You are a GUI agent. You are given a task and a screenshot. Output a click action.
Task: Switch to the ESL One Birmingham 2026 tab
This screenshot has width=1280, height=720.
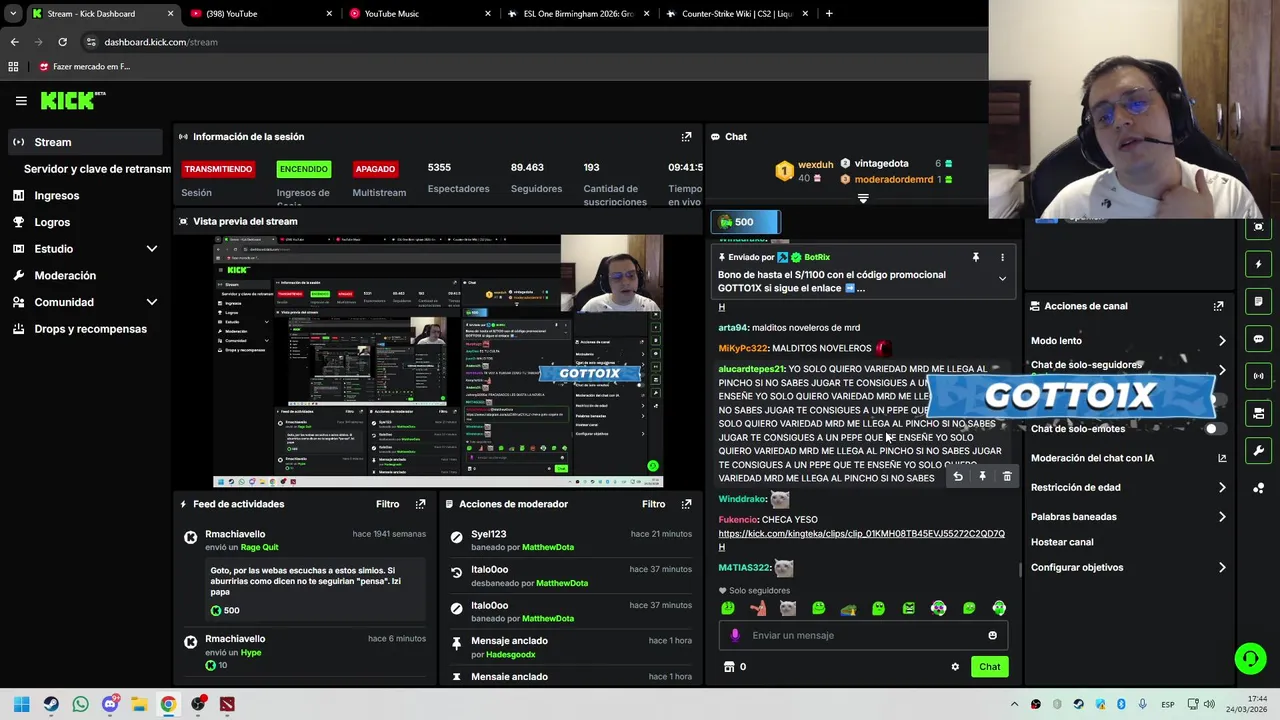(x=578, y=14)
